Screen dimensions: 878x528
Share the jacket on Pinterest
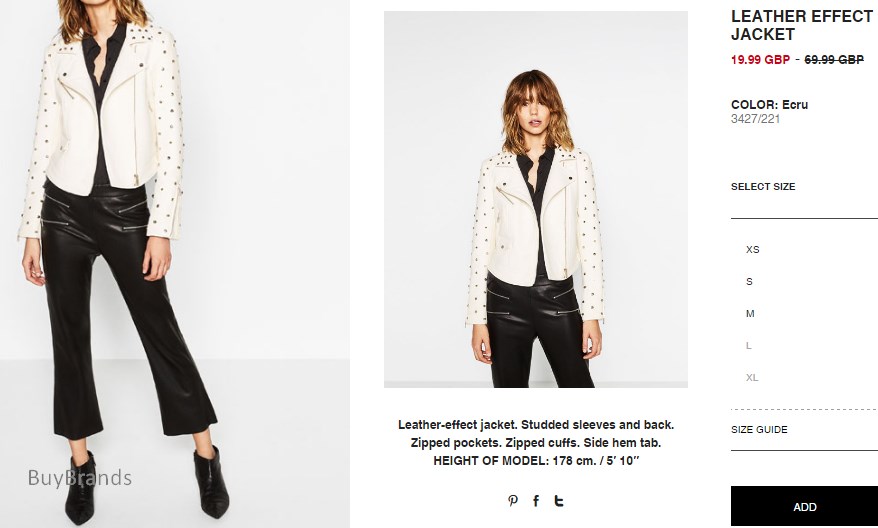pos(512,501)
